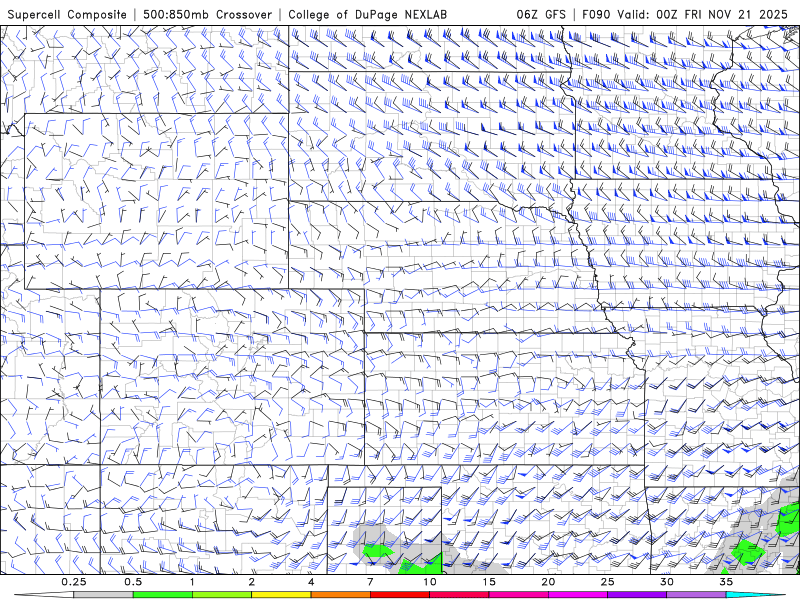
Task: Pick the purple color bar segment
Action: coord(637,595)
